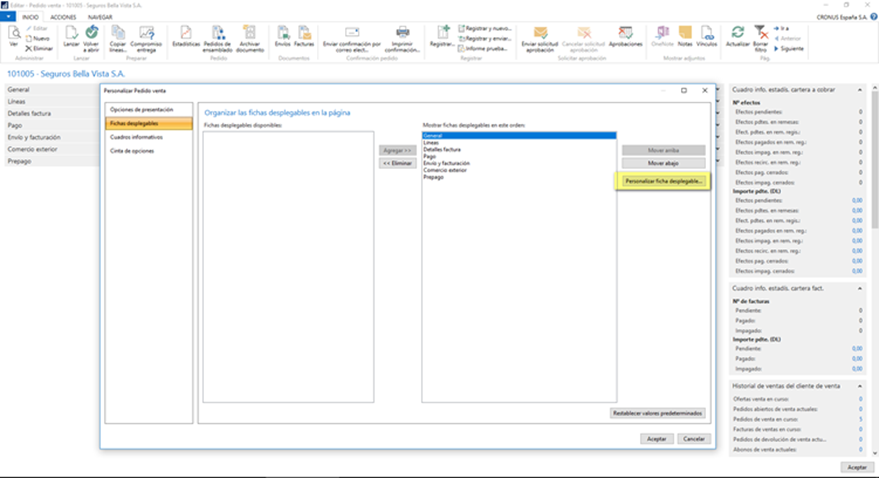Click the Volver a abrir icon

click(91, 38)
